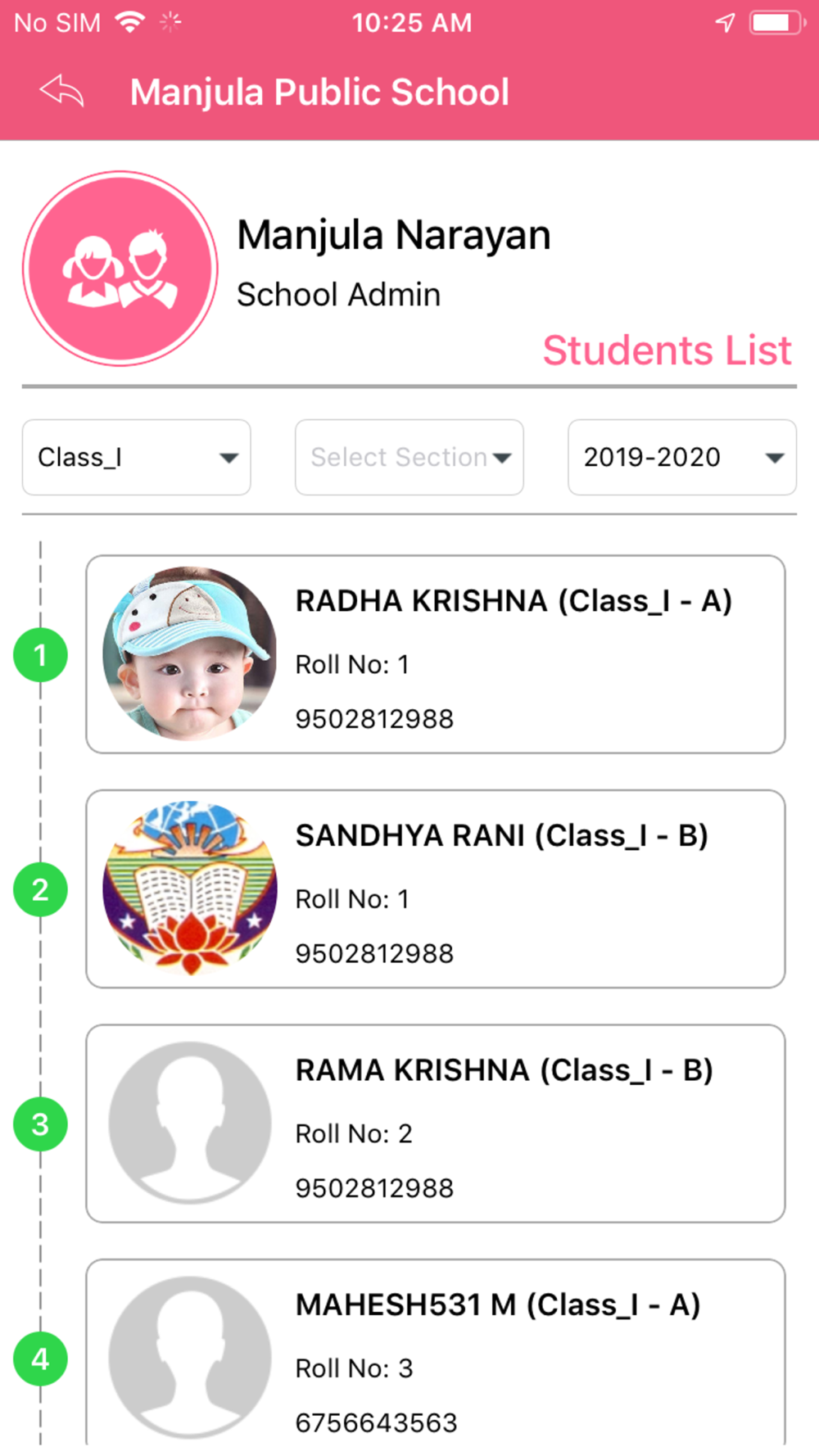Tap green number 1 timeline badge
The width and height of the screenshot is (819, 1456).
pos(40,655)
